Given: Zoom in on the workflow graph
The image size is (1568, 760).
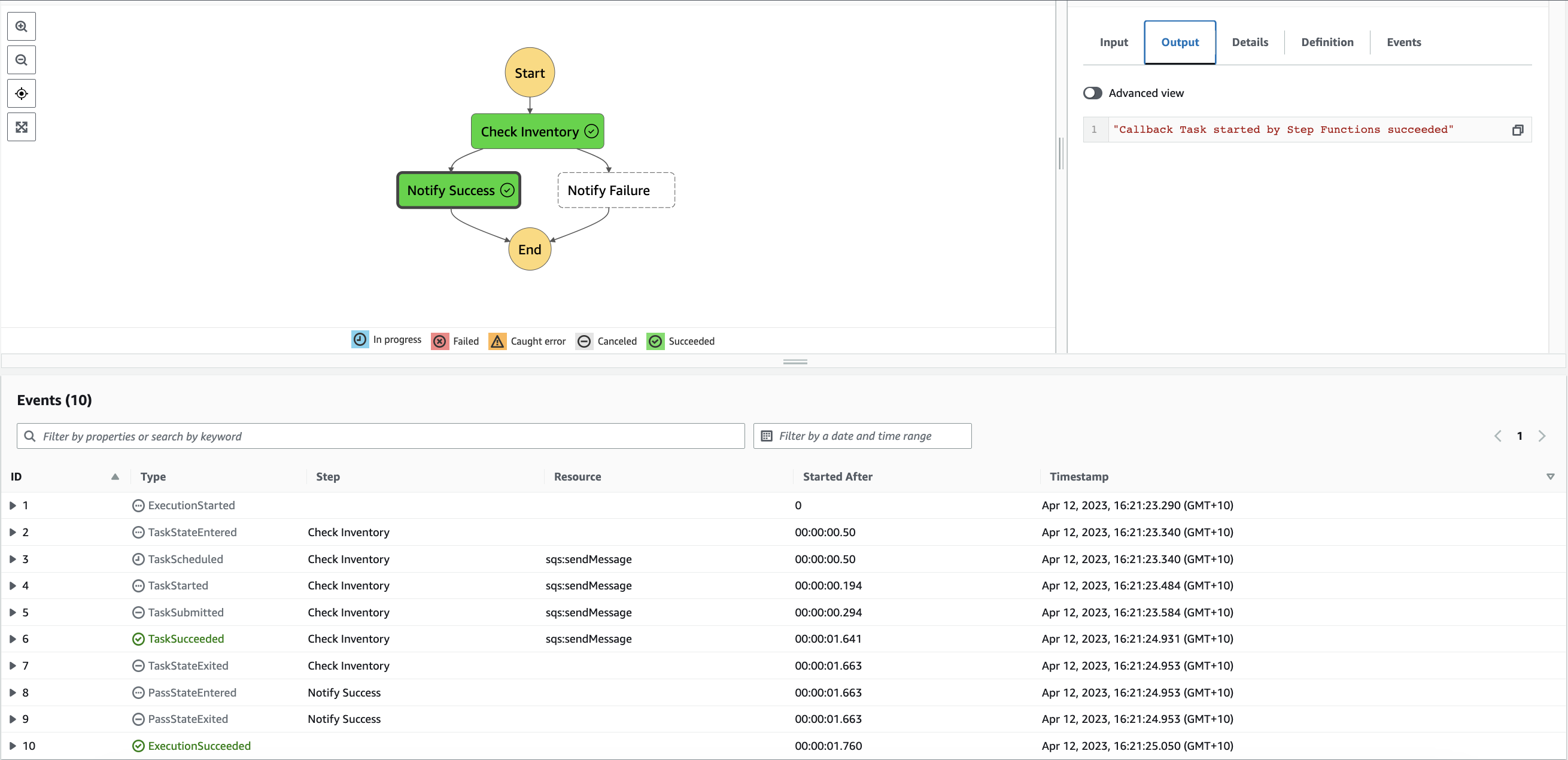Looking at the screenshot, I should pos(22,27).
